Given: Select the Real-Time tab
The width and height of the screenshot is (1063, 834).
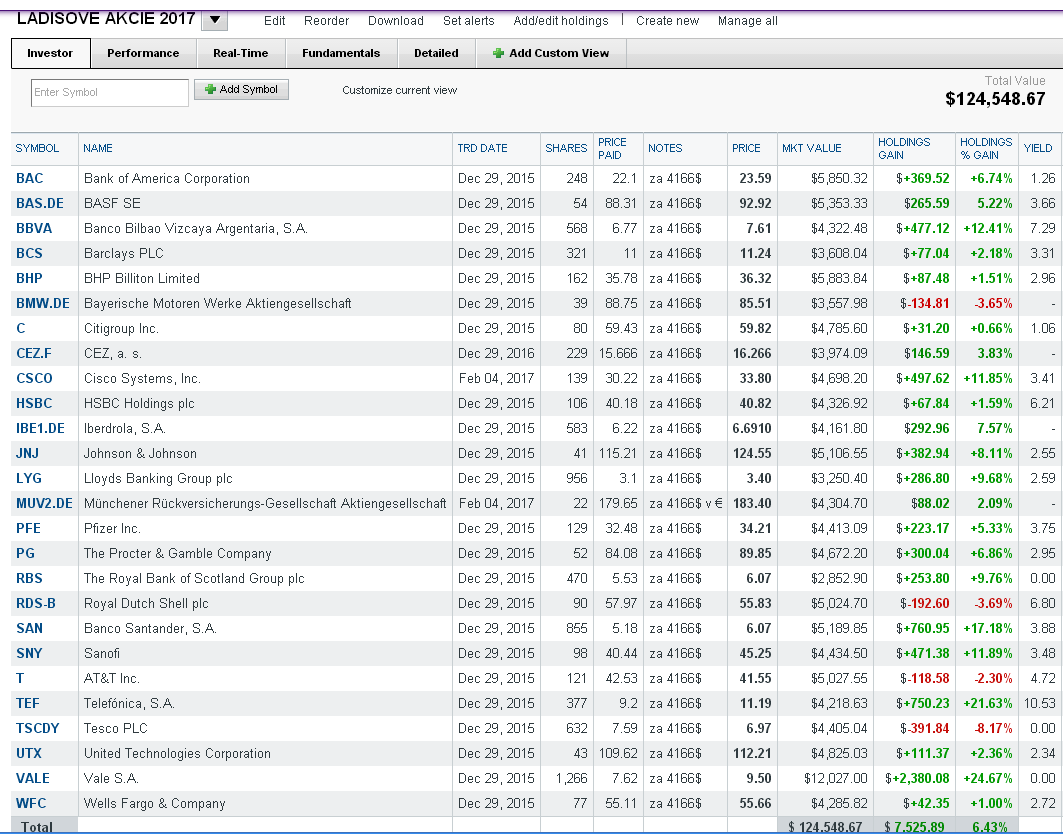Looking at the screenshot, I should point(241,53).
